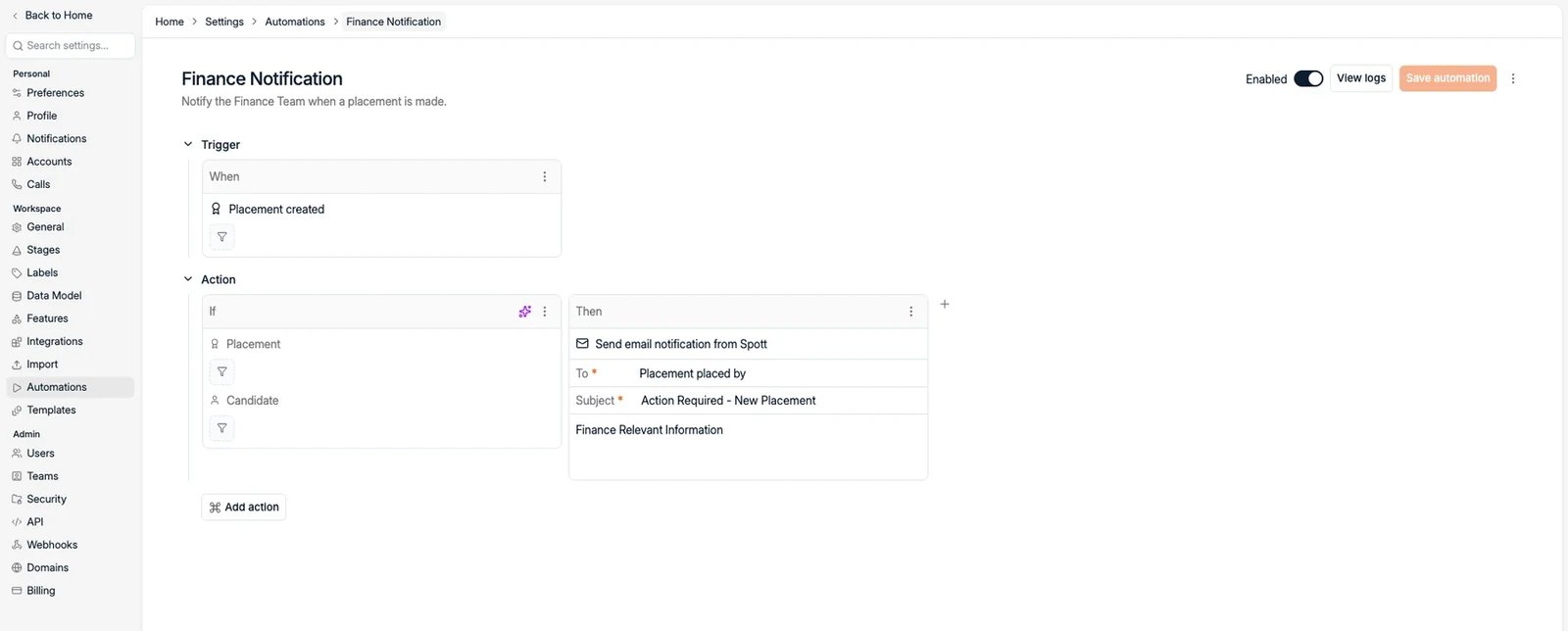This screenshot has height=631, width=1568.
Task: Select the Placement condition row
Action: click(x=245, y=345)
